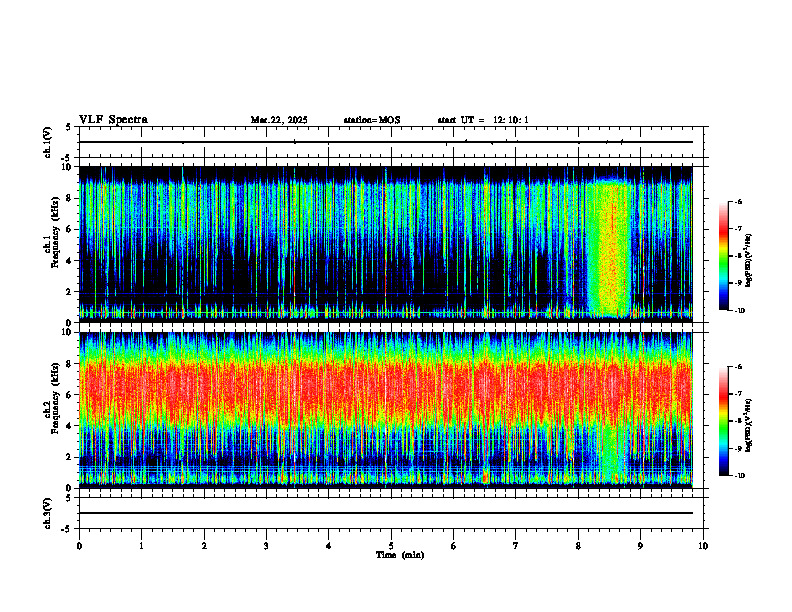Click time axis tick label "7"
The width and height of the screenshot is (792, 612).
tap(516, 546)
